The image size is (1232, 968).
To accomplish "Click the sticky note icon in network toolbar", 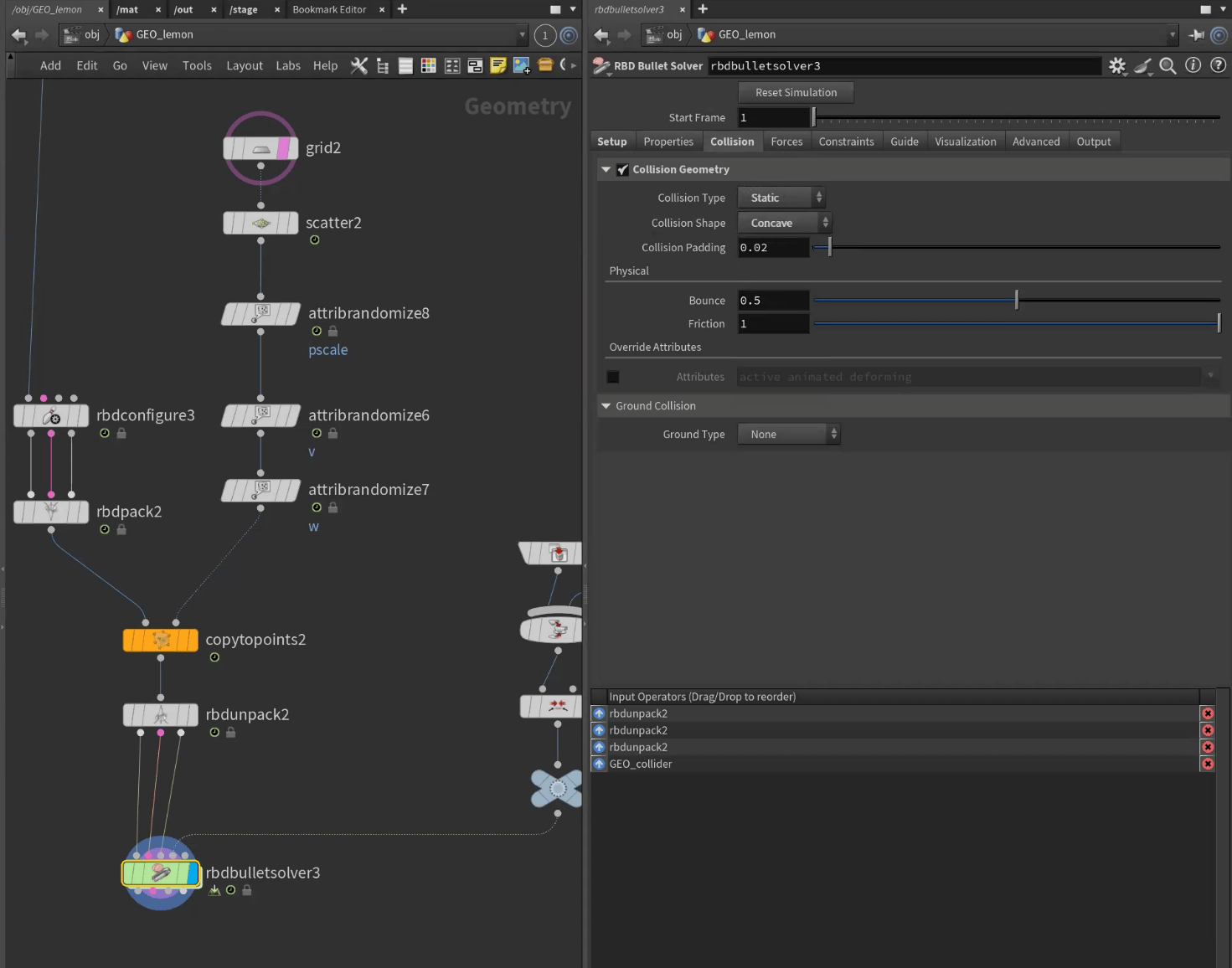I will [498, 65].
